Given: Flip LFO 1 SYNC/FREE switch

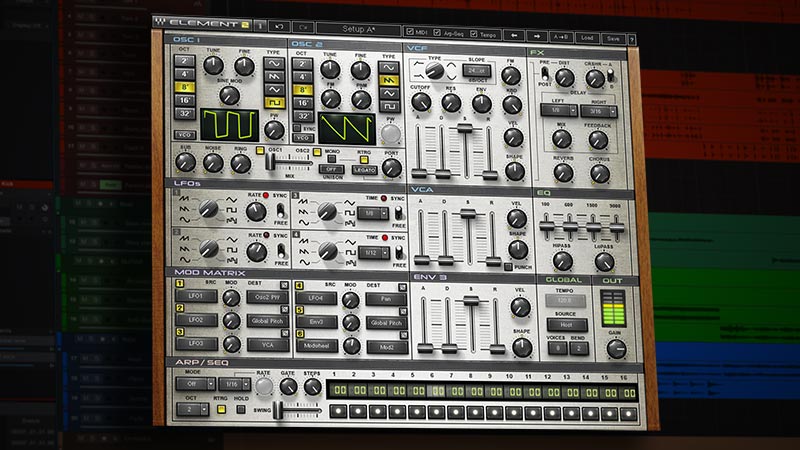Looking at the screenshot, I should pos(280,210).
